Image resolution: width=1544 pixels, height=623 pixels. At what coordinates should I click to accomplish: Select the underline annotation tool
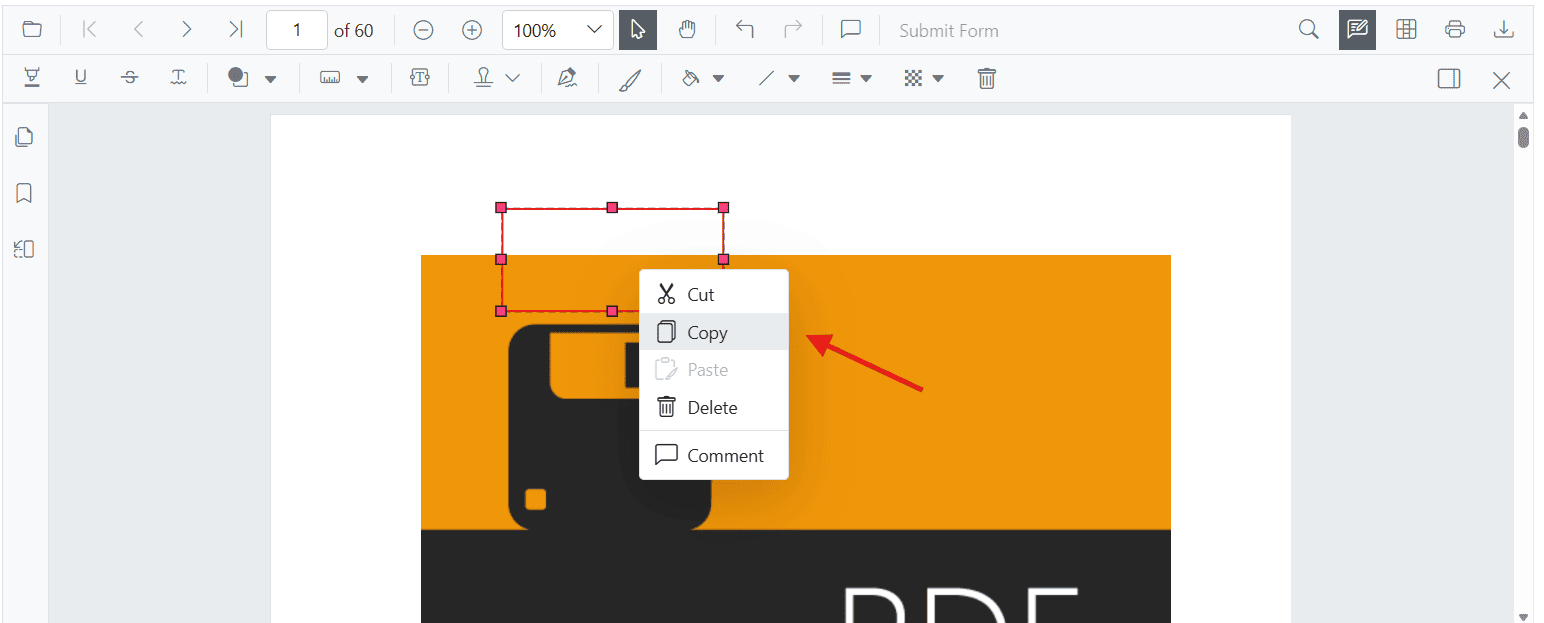(81, 78)
